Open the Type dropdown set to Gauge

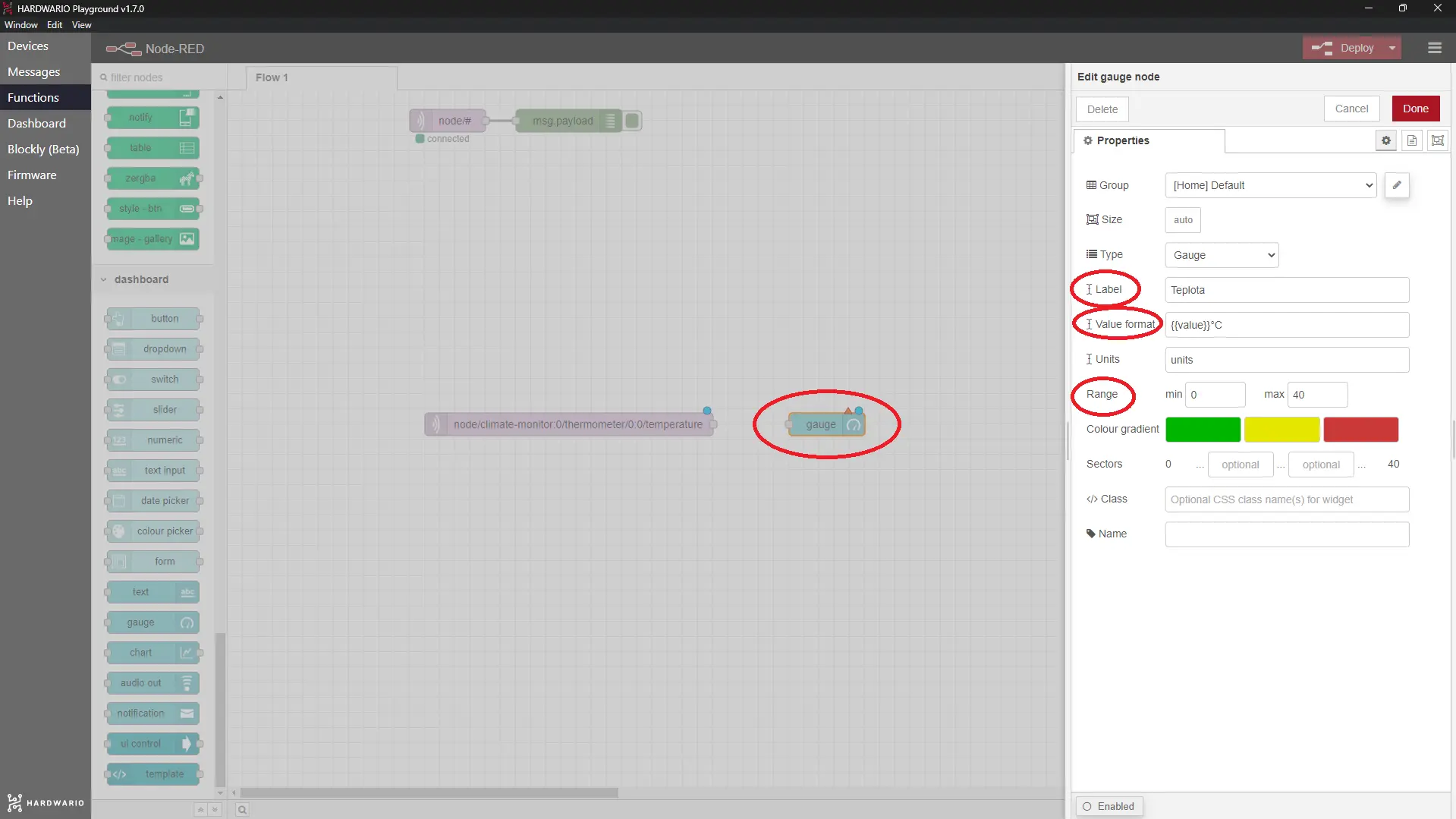[1222, 255]
